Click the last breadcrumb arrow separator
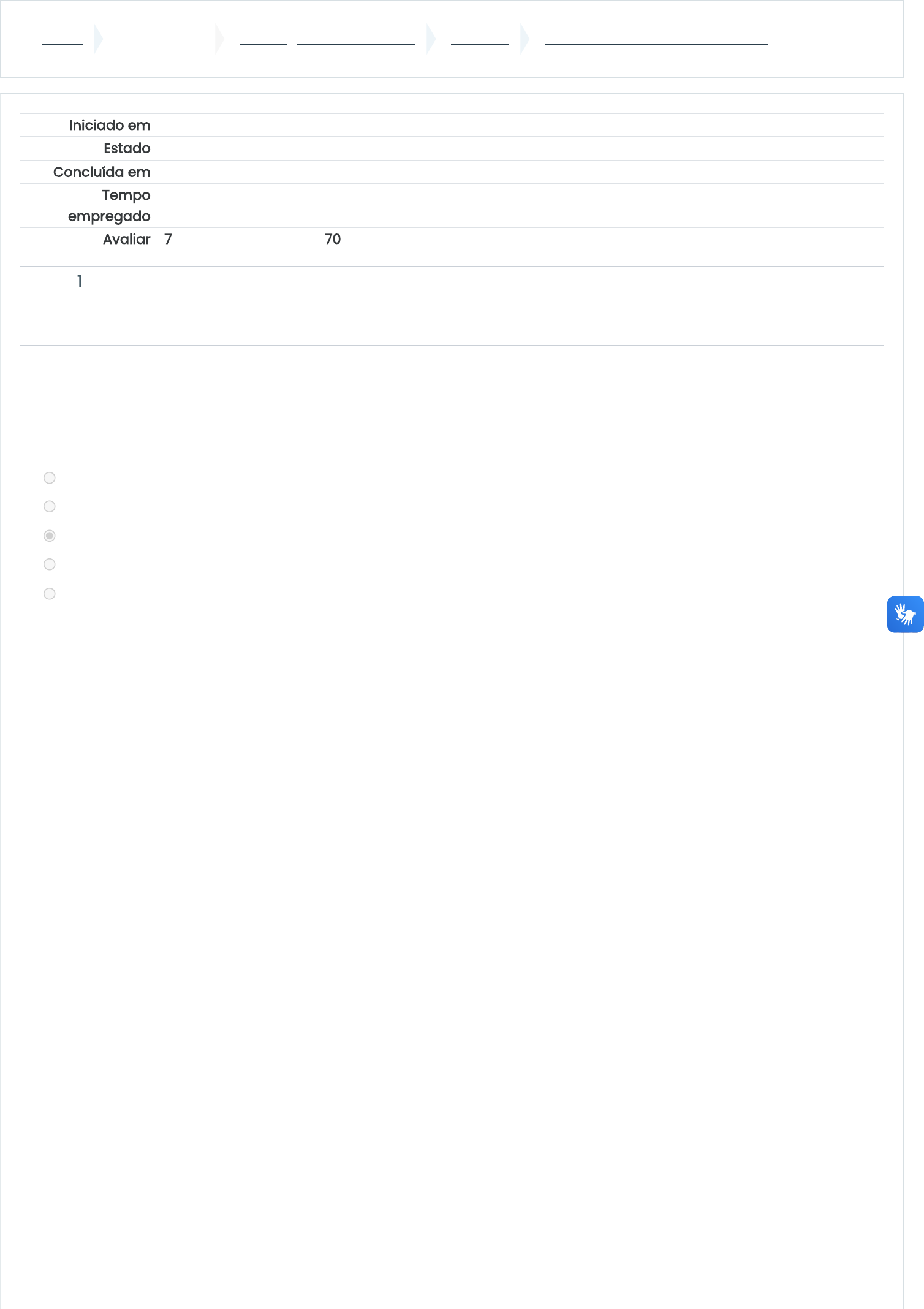The height and width of the screenshot is (1309, 924). coord(525,39)
